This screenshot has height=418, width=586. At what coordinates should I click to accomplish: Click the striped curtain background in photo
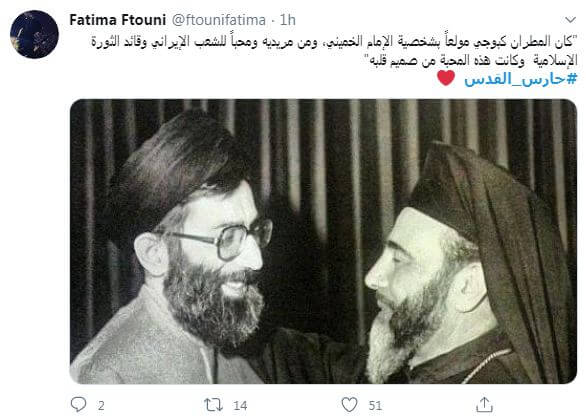click(329, 157)
